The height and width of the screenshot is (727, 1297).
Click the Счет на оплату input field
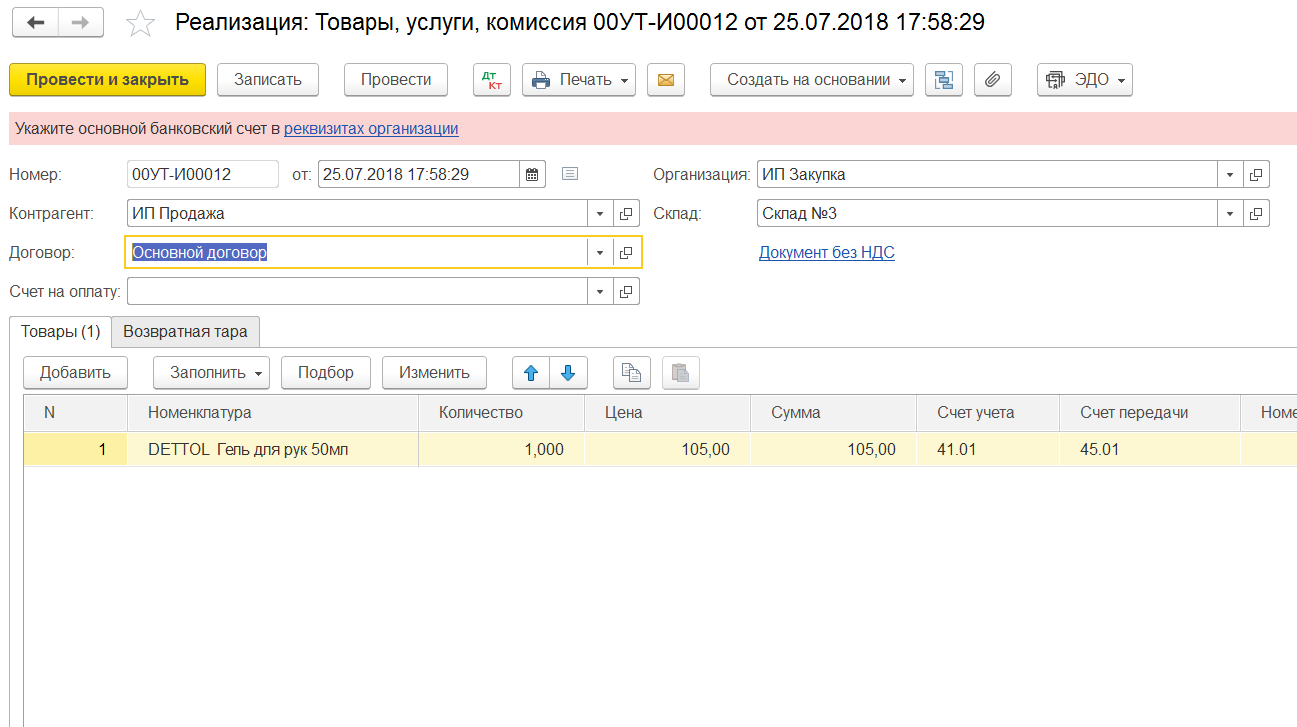click(x=356, y=291)
